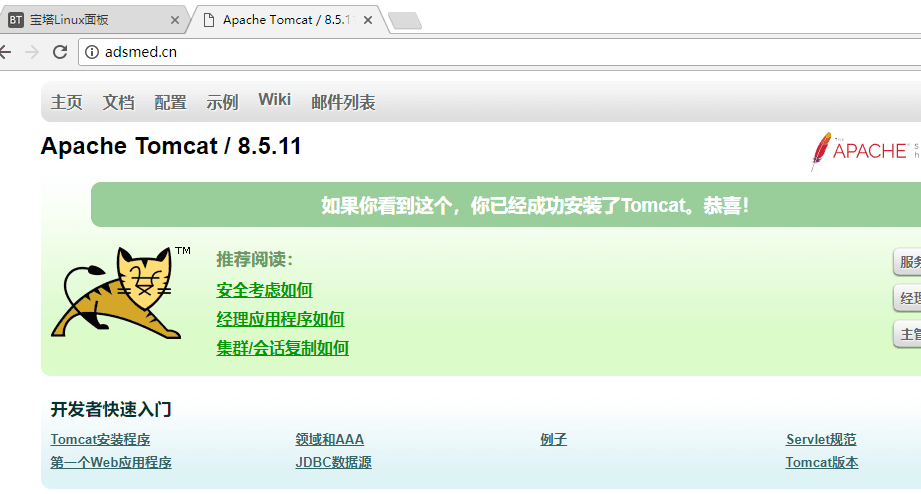
Task: Switch to the 宝塔Linux面板 tab
Action: (x=94, y=20)
